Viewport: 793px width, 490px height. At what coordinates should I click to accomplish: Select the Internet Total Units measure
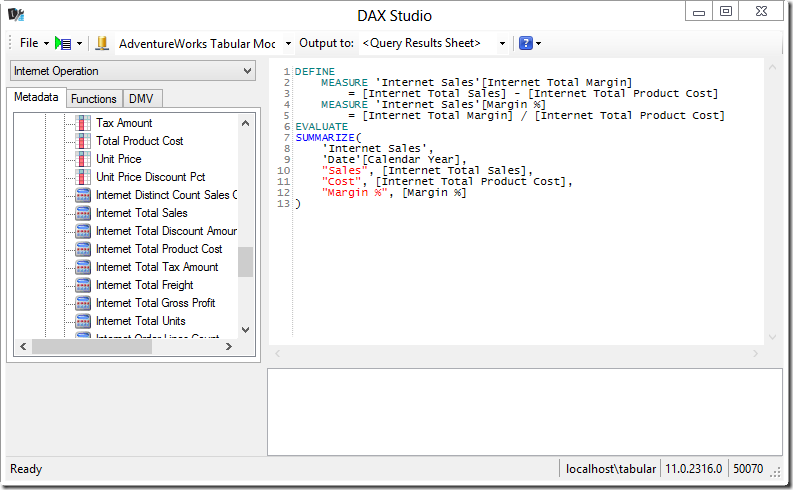pos(141,321)
